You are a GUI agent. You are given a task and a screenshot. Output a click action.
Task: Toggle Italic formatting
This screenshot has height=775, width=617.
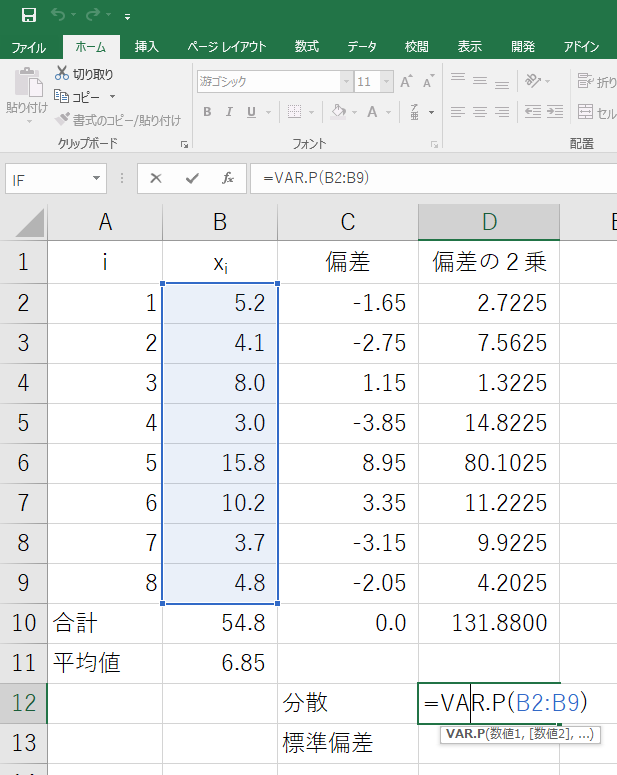229,112
